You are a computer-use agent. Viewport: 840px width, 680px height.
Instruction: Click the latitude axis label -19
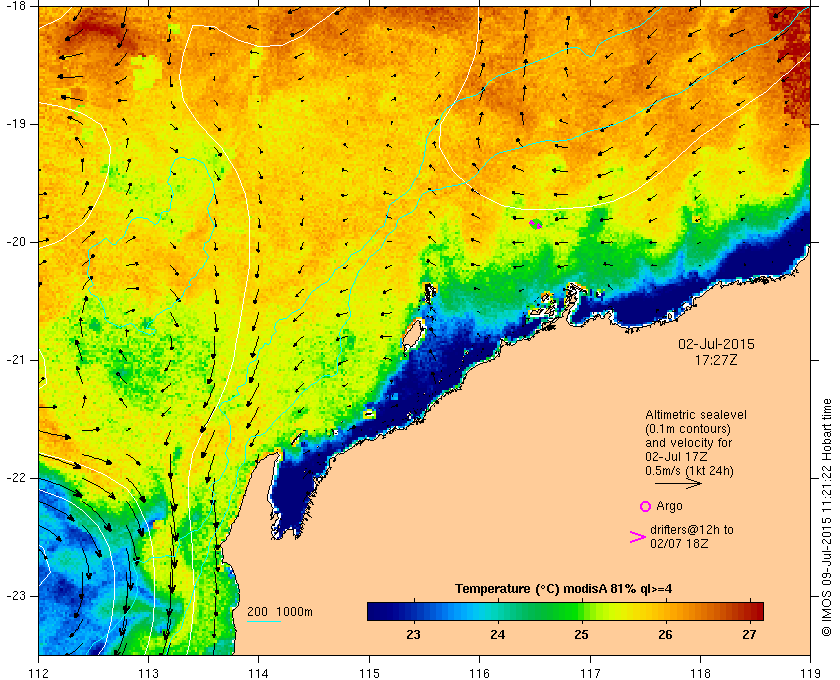(x=15, y=124)
